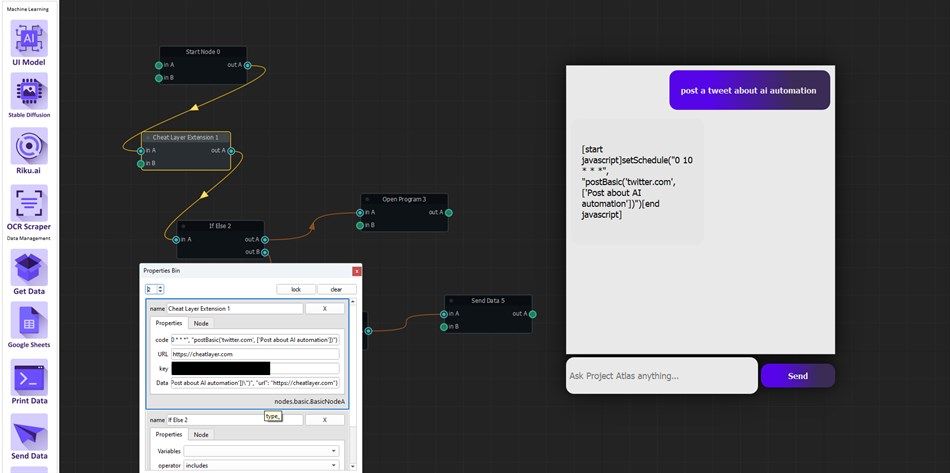This screenshot has width=950, height=473.
Task: Select the Riku.ai tool icon
Action: coord(29,146)
